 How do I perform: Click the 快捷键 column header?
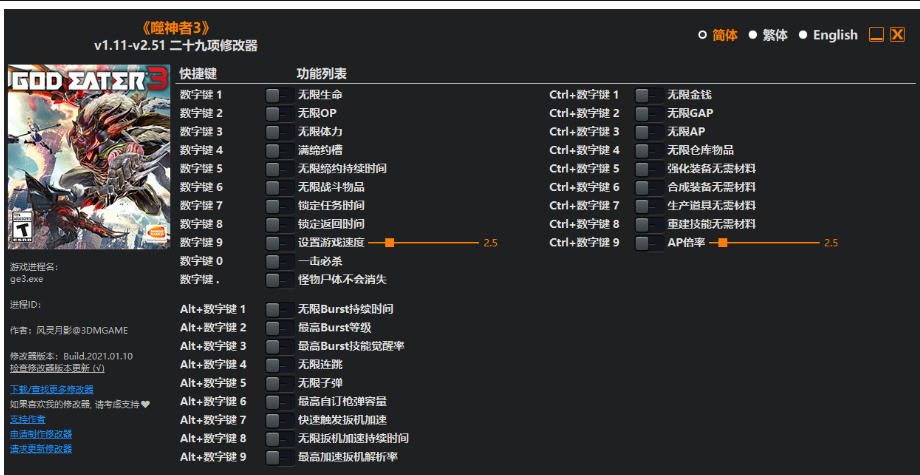tap(198, 74)
